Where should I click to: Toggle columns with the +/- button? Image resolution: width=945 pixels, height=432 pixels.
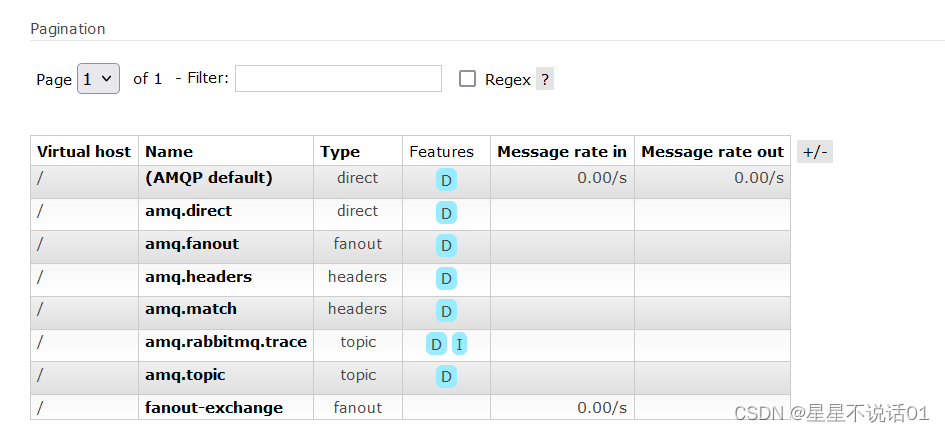(x=815, y=152)
